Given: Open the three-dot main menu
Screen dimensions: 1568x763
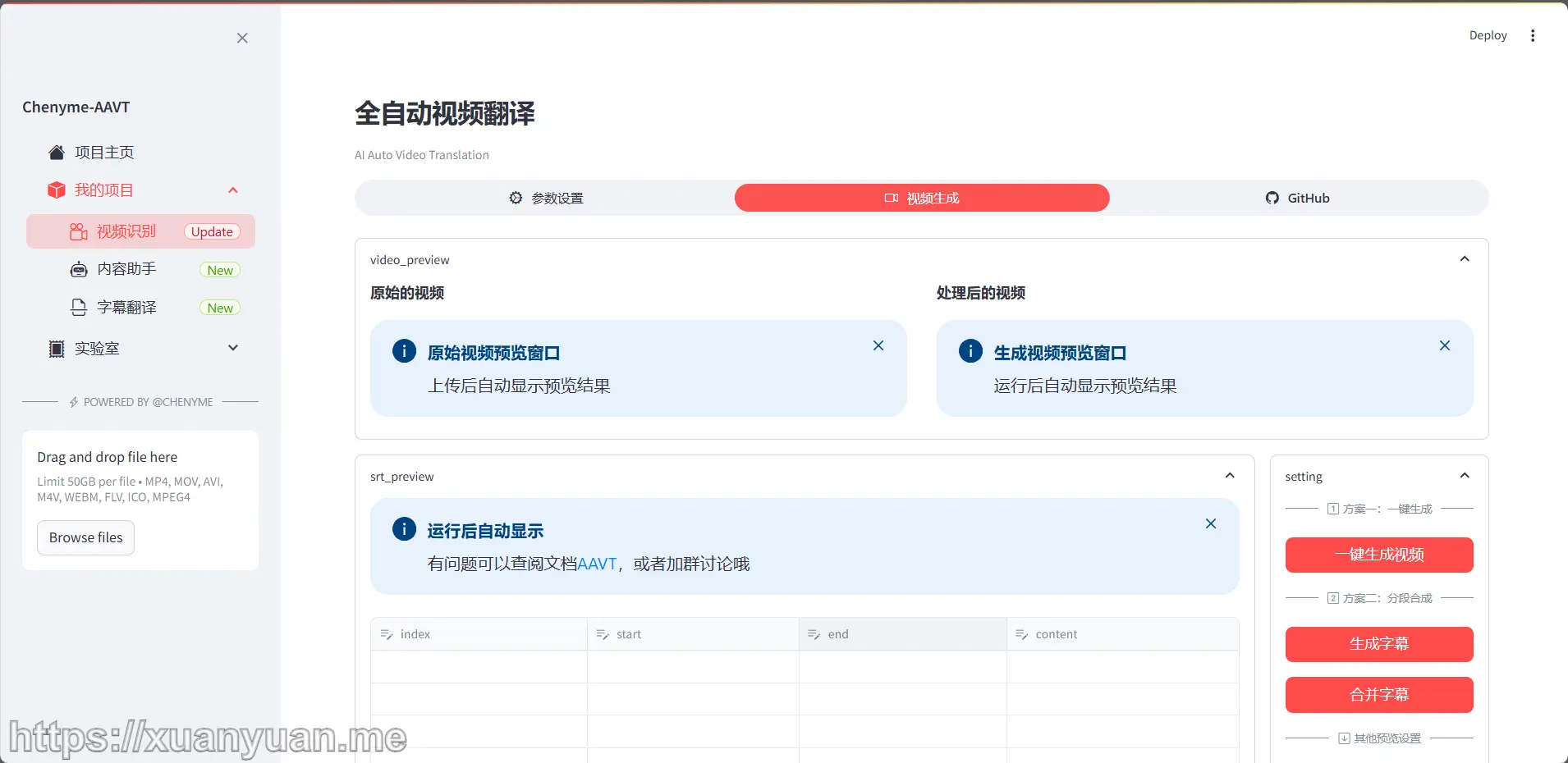Looking at the screenshot, I should [1533, 35].
